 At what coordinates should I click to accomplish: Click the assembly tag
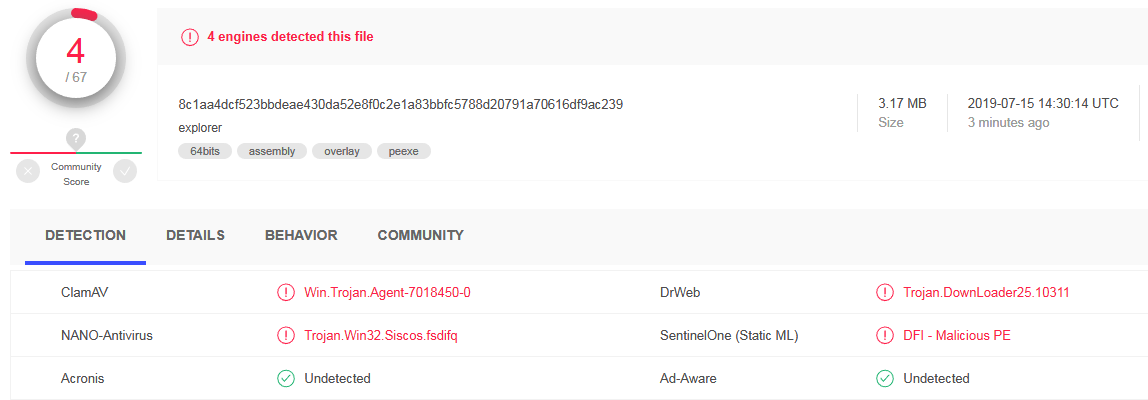tap(272, 151)
